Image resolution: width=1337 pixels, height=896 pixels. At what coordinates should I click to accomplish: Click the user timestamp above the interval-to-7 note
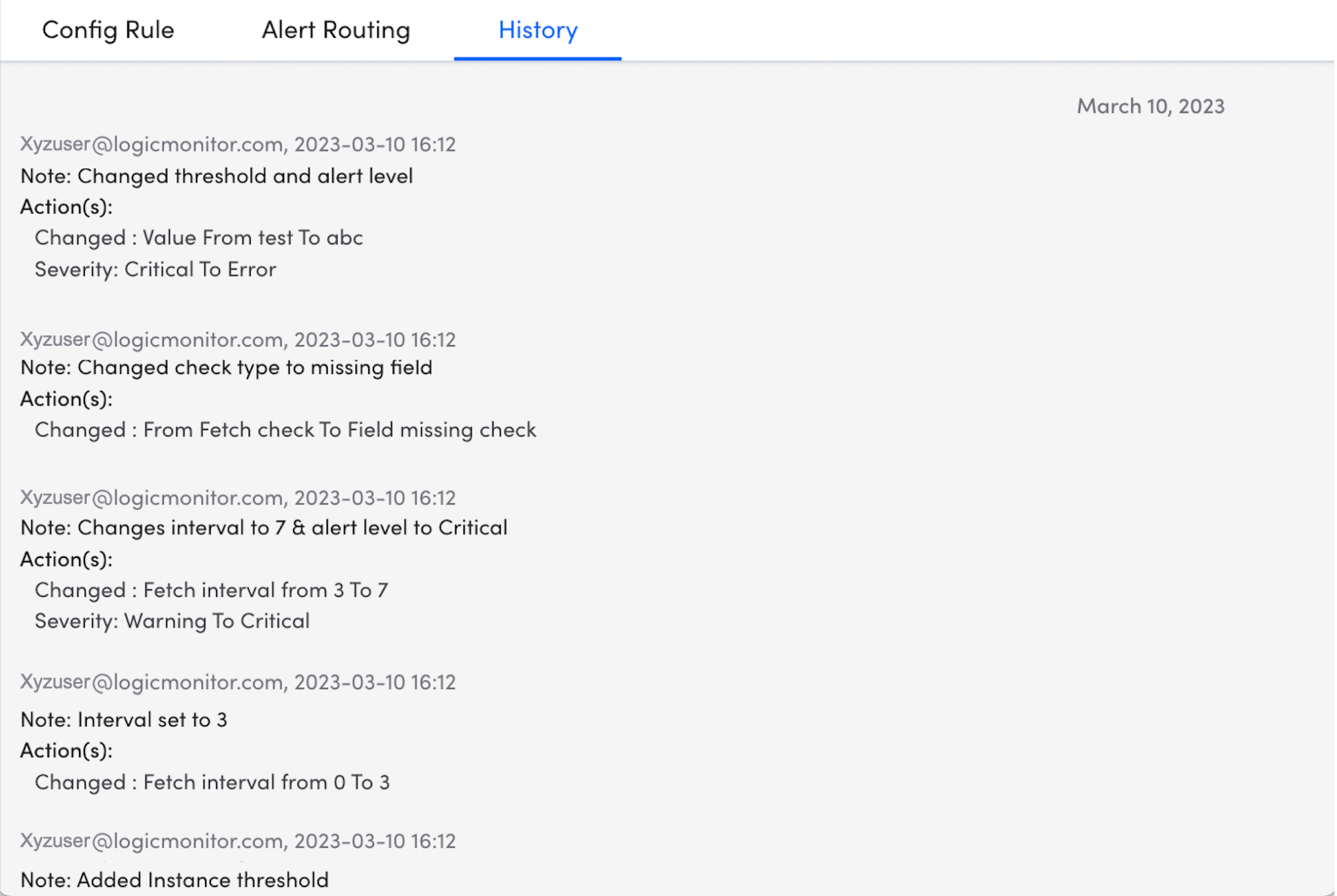238,497
